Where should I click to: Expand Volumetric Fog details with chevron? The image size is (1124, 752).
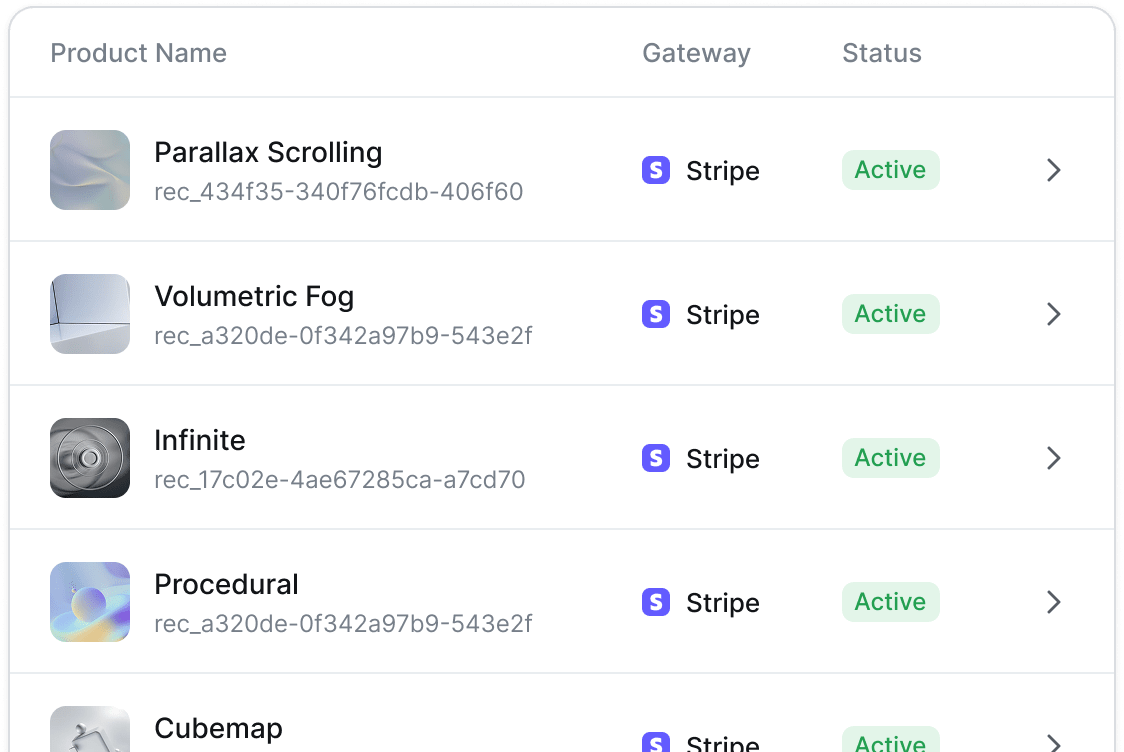[1053, 314]
